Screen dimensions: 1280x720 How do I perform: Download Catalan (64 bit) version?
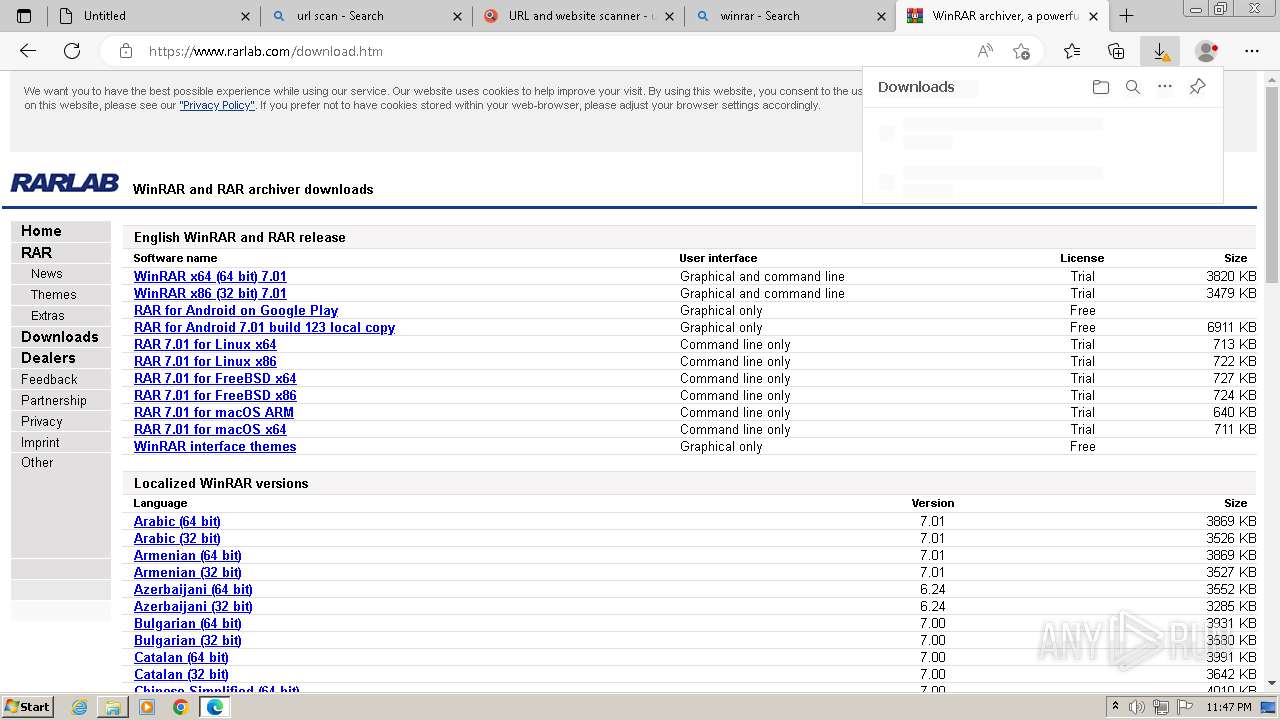click(x=181, y=658)
